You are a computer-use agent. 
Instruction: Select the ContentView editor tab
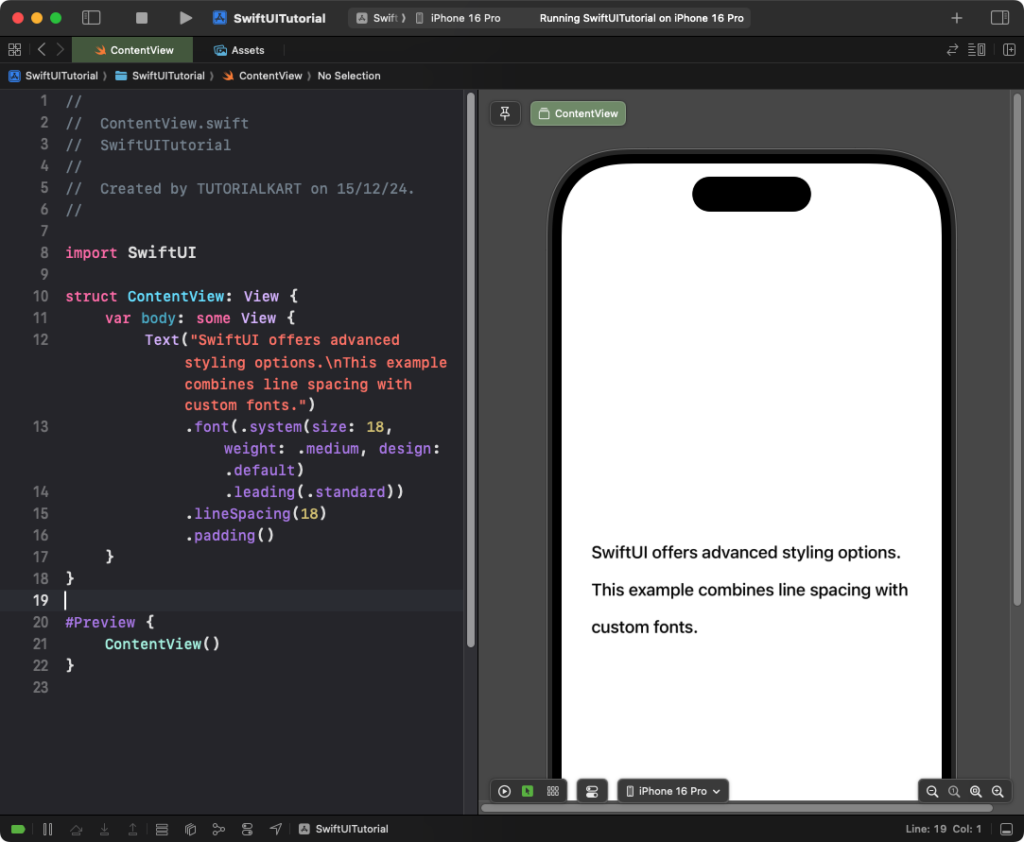point(132,49)
